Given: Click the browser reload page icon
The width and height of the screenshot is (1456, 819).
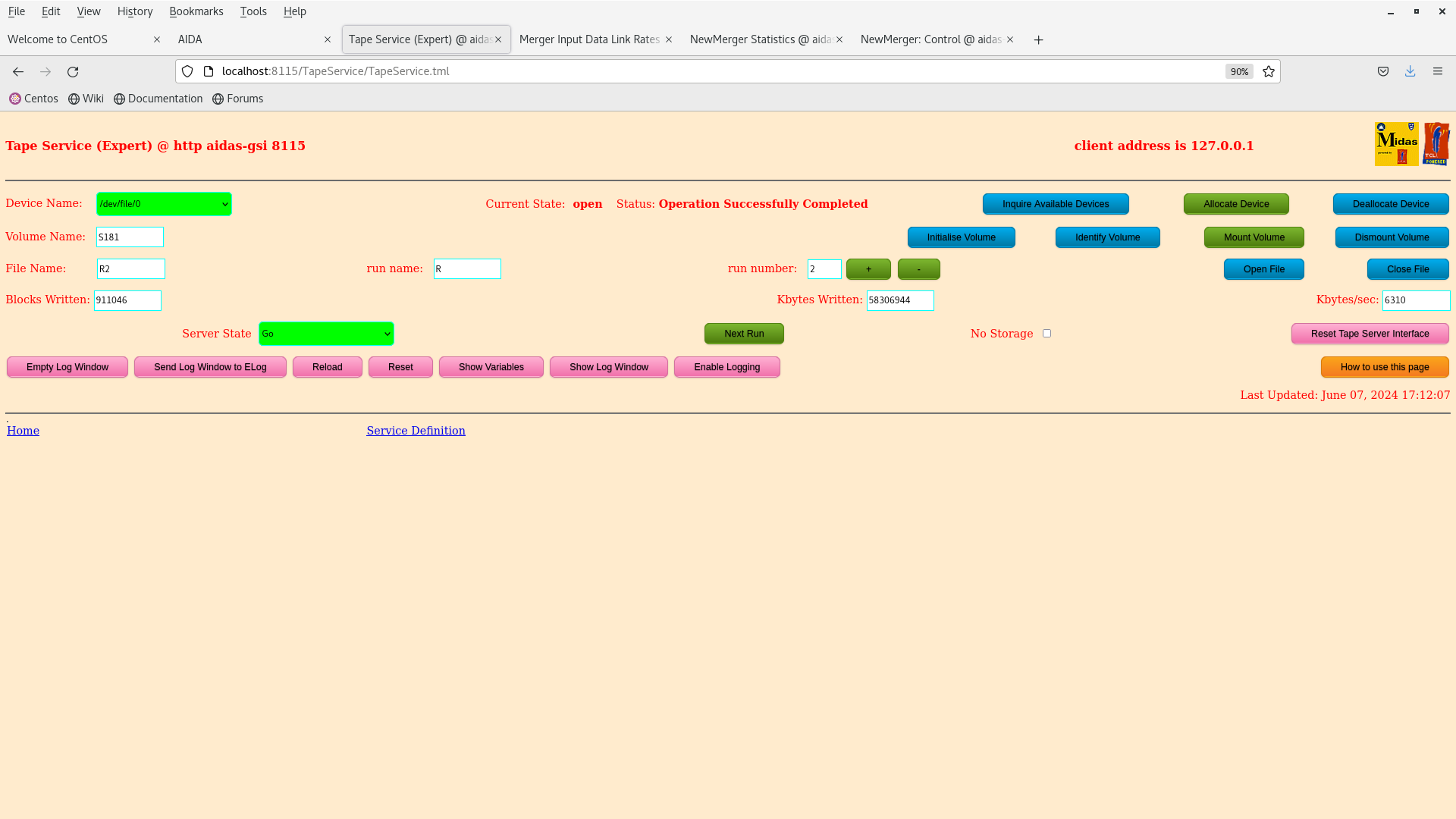Looking at the screenshot, I should [x=73, y=71].
